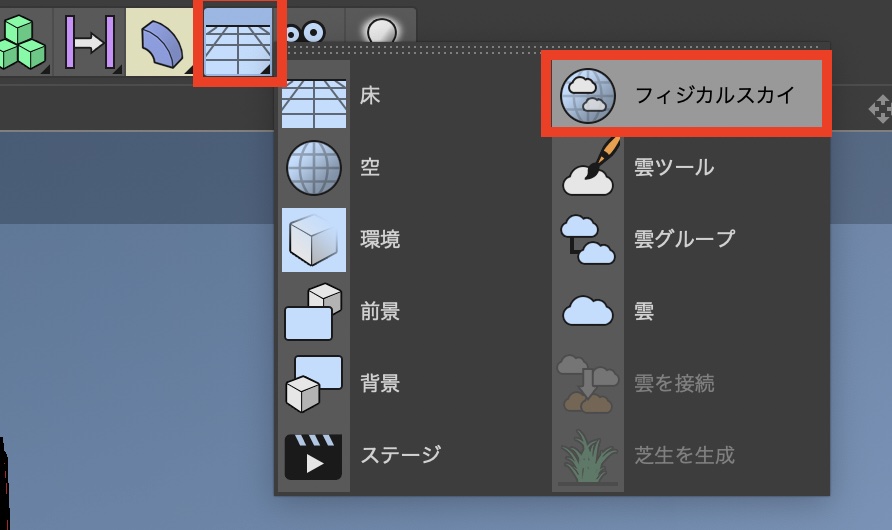
Task: Click the camera object toolbar icon
Action: point(306,33)
